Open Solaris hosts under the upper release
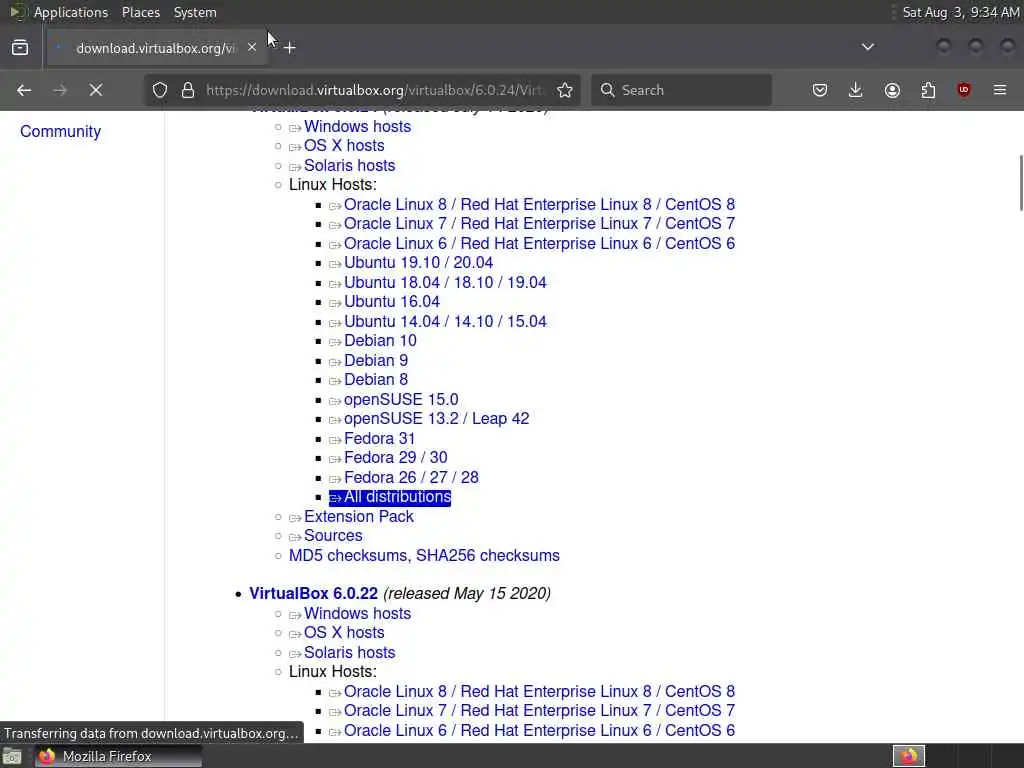This screenshot has height=768, width=1024. pos(349,166)
